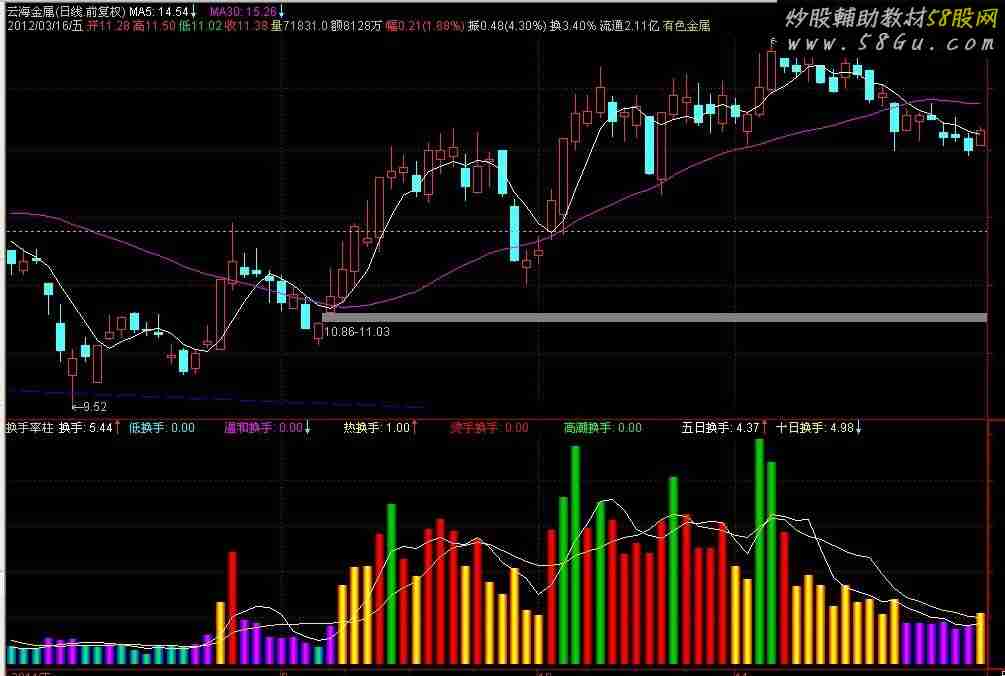Click the 五日换手: 4.37 value label
1005x676 pixels.
(x=720, y=427)
